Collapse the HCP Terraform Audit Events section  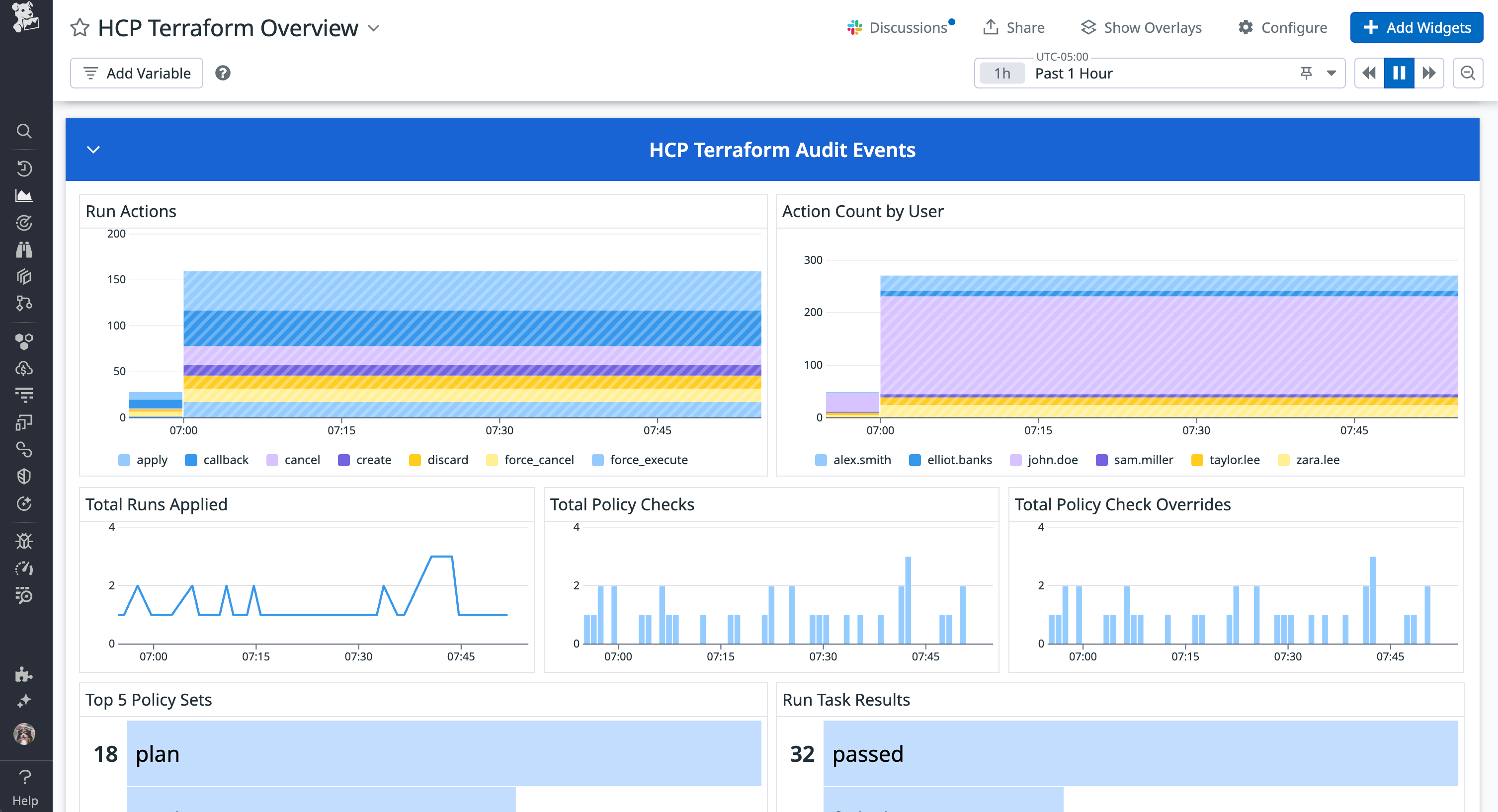click(x=93, y=150)
